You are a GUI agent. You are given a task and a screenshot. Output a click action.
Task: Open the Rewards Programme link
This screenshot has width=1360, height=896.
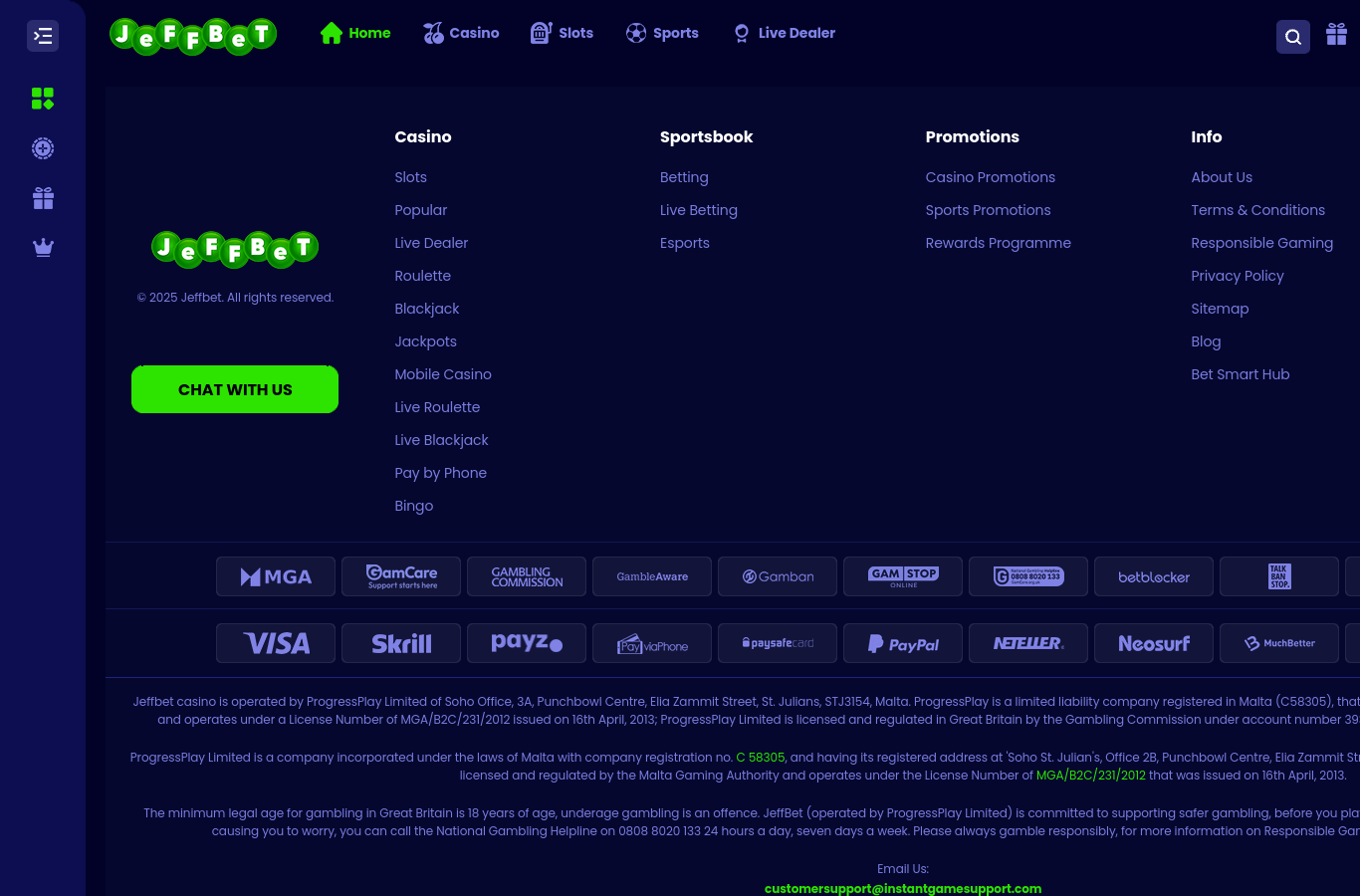click(999, 243)
